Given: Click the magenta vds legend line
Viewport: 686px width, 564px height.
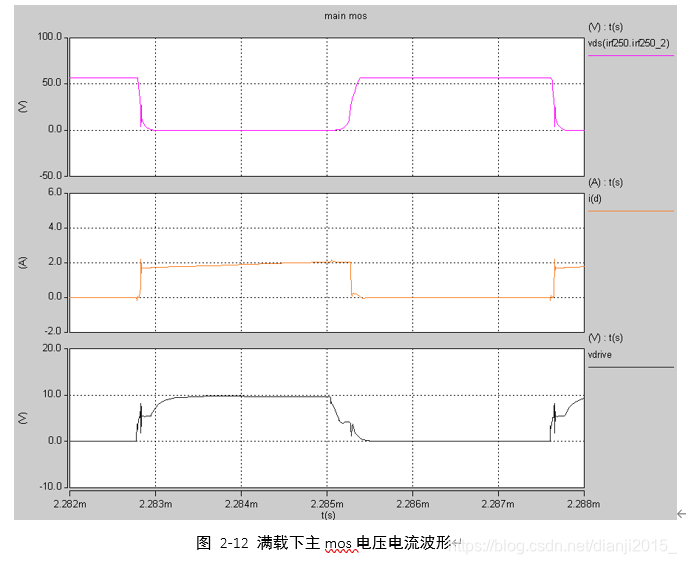Looking at the screenshot, I should 630,56.
